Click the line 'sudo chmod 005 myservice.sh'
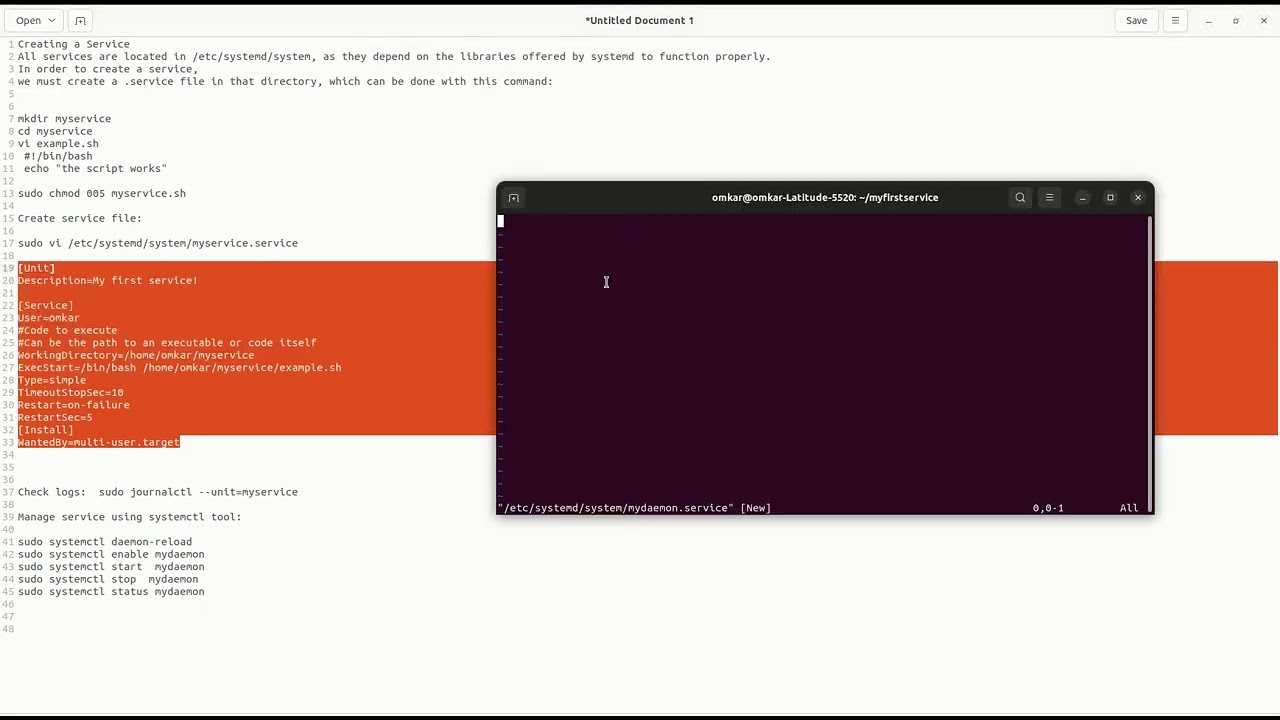 101,194
